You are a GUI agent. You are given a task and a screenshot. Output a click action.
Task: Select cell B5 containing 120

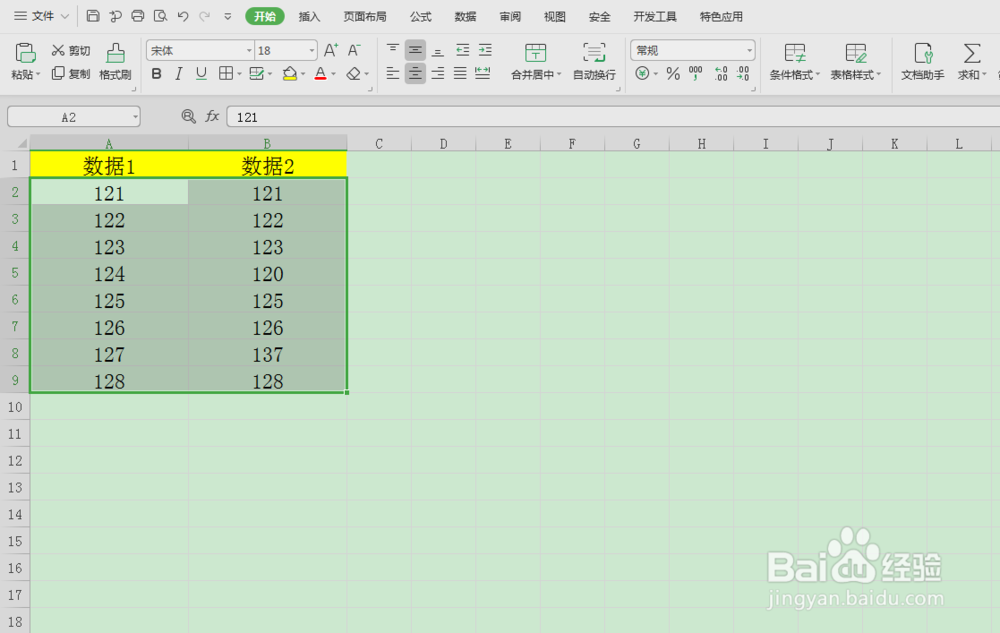[267, 273]
